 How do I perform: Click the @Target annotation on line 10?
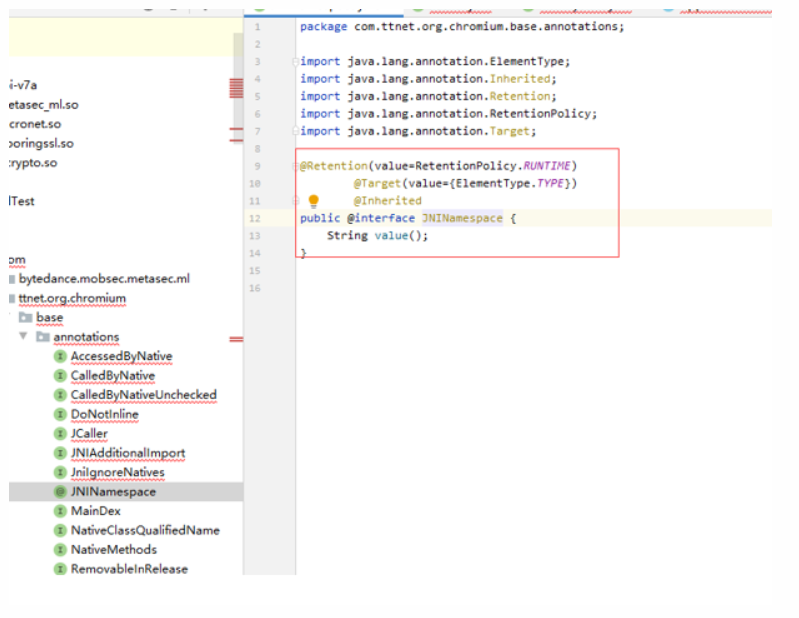pos(377,183)
